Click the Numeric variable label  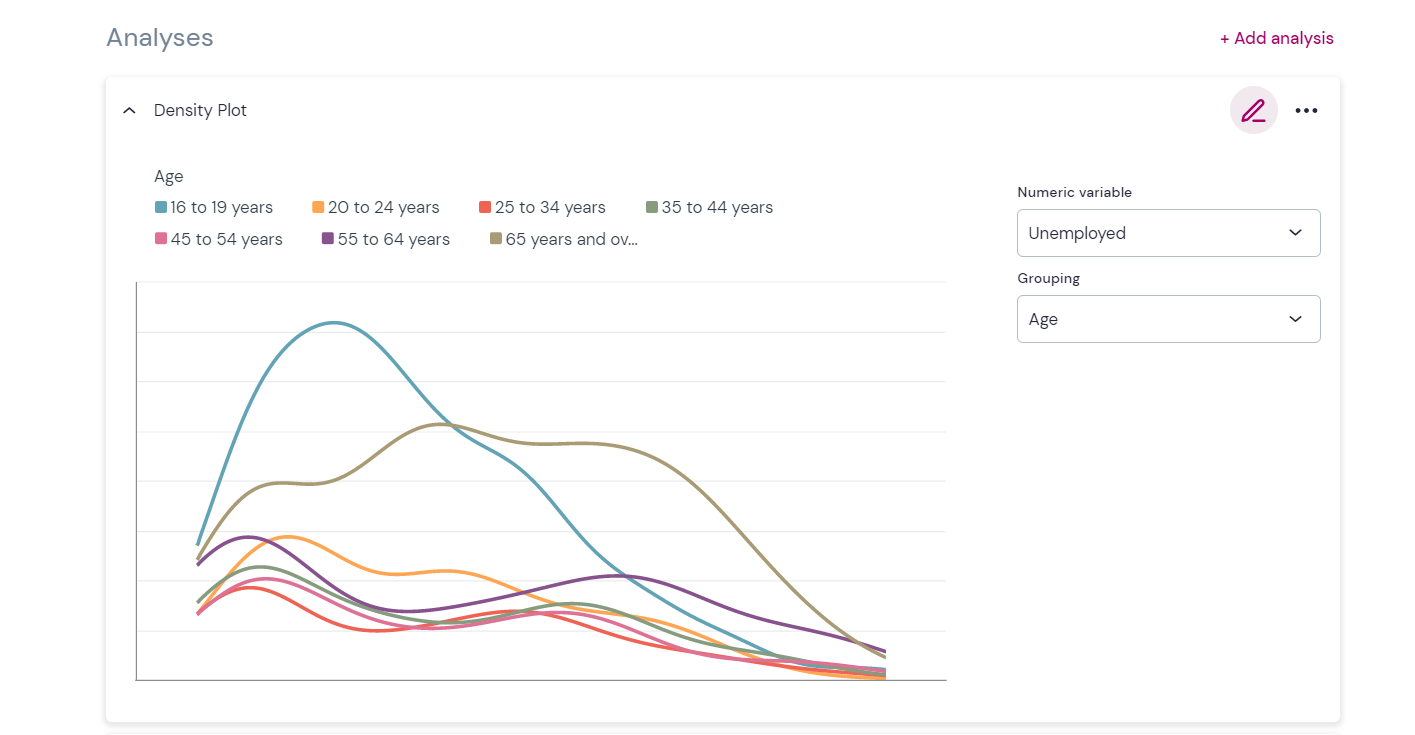pos(1075,192)
